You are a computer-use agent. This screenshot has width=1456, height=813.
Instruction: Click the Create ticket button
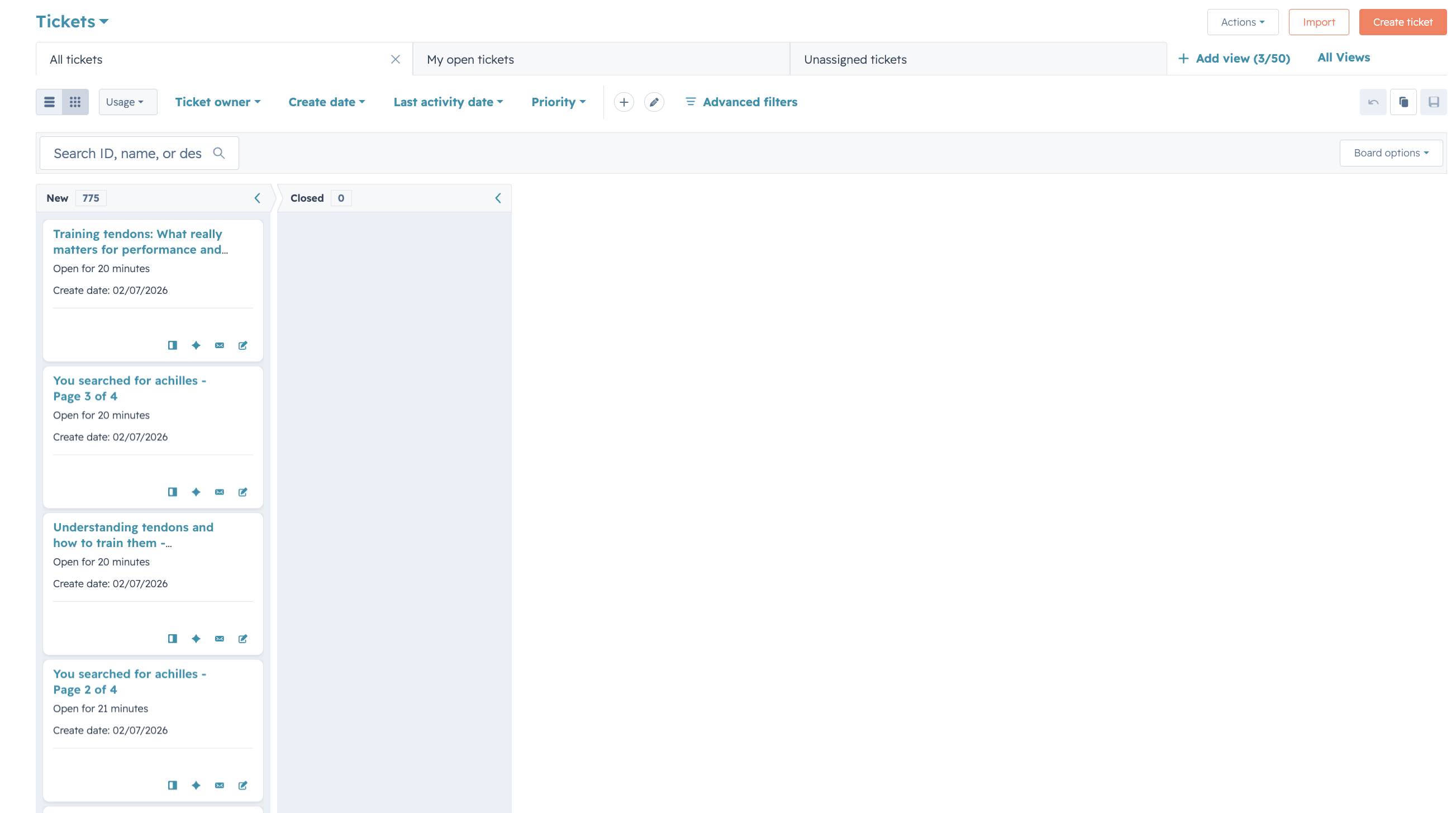pos(1403,22)
